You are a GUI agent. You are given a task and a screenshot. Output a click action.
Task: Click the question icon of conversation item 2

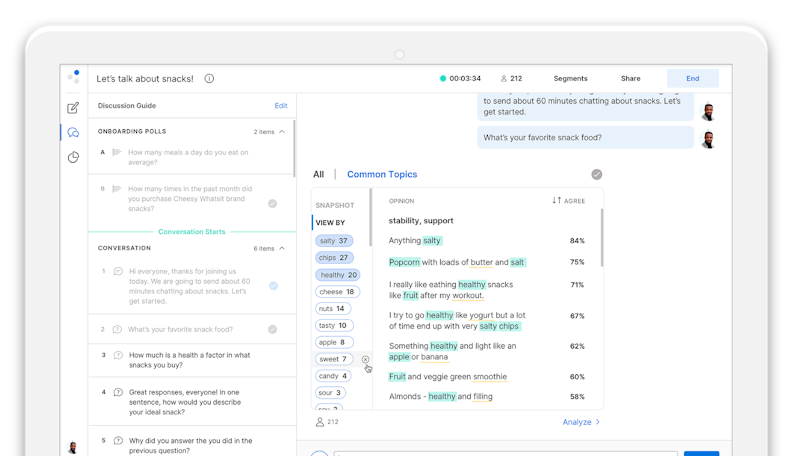point(117,330)
